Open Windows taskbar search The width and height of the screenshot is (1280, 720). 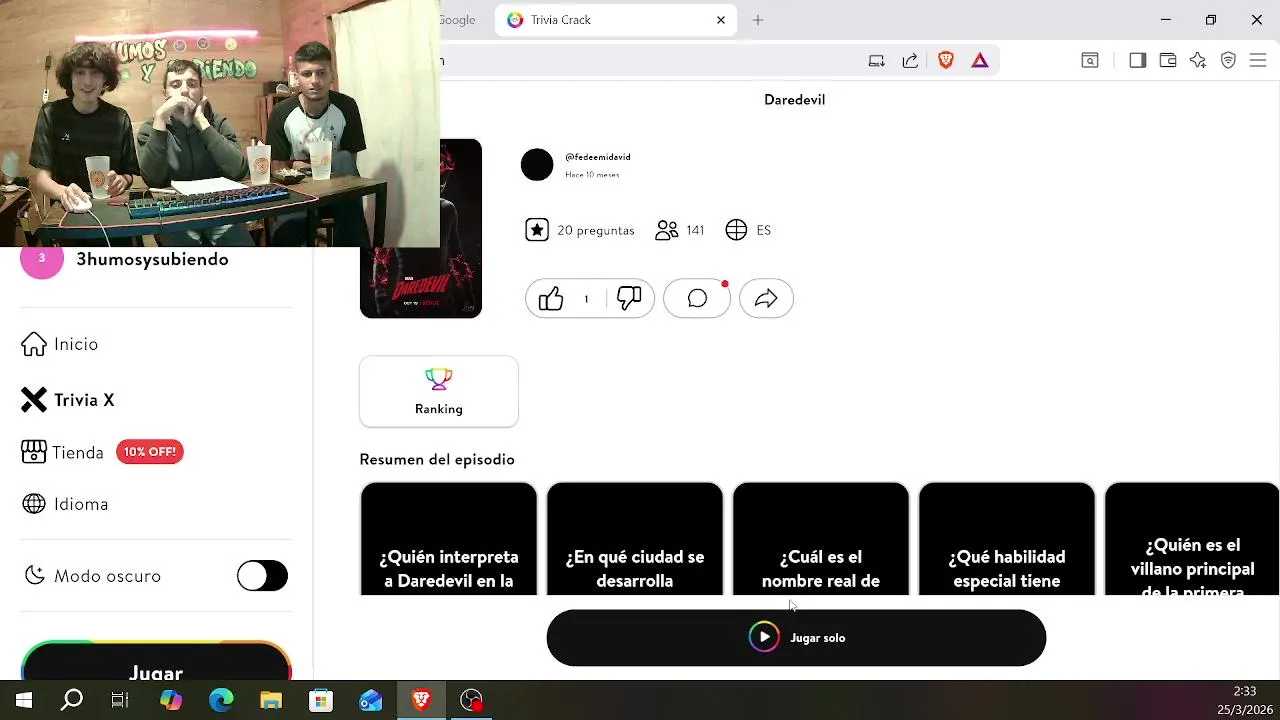pyautogui.click(x=72, y=700)
